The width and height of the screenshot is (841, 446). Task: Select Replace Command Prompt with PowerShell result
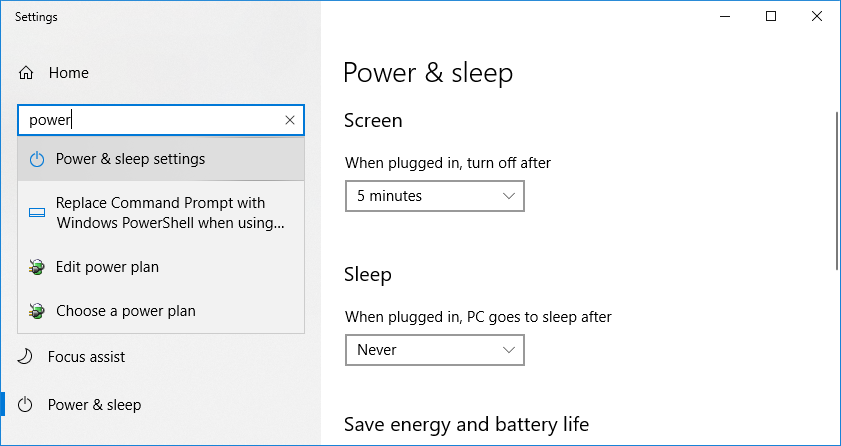(170, 213)
